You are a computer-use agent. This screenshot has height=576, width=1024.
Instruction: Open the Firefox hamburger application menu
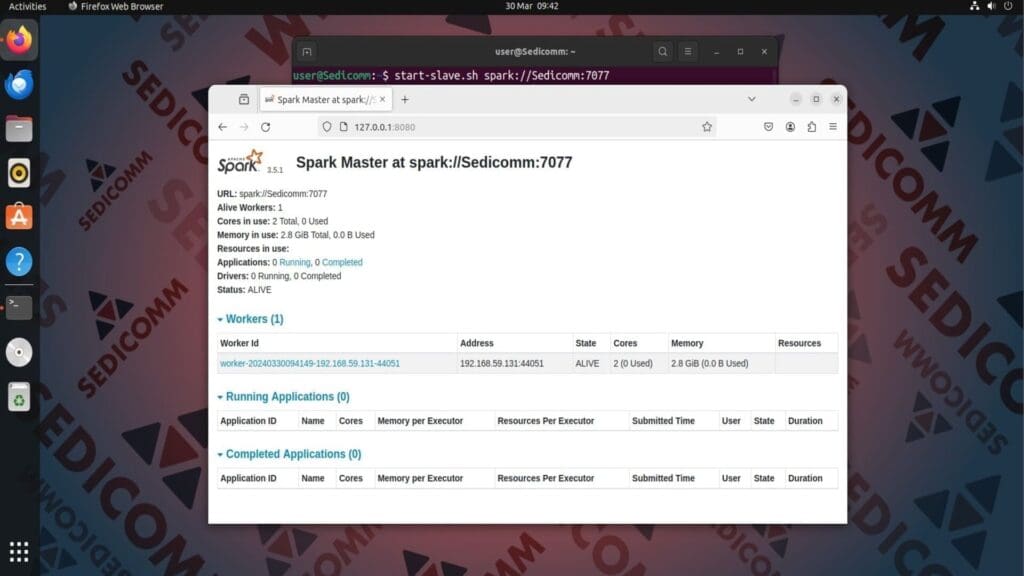(833, 127)
